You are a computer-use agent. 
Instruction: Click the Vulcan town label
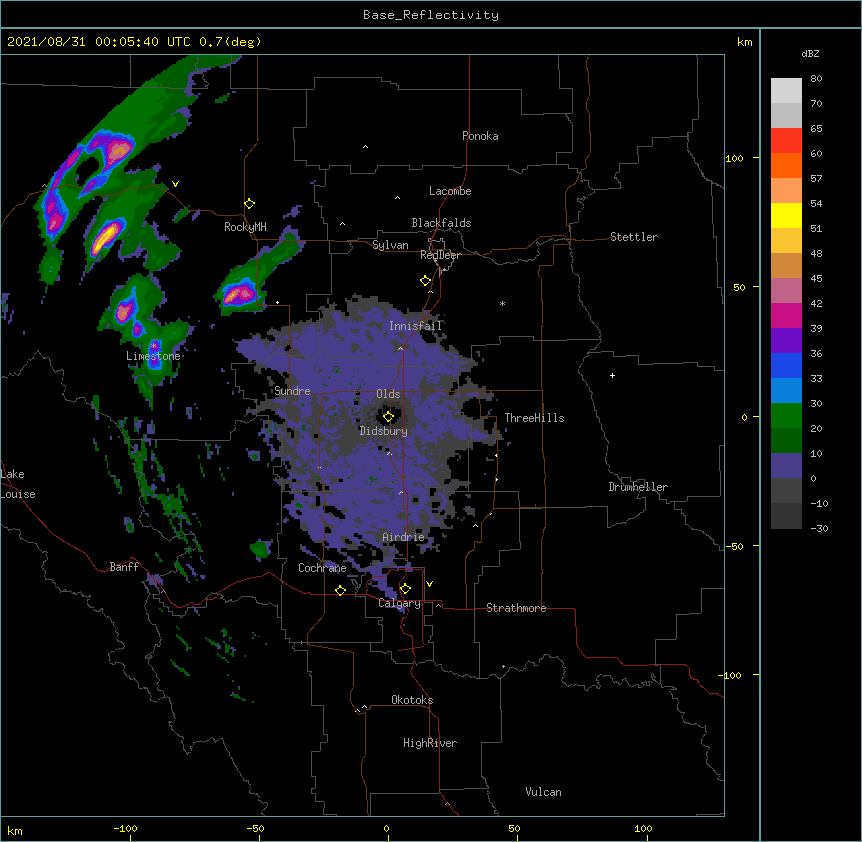click(543, 792)
